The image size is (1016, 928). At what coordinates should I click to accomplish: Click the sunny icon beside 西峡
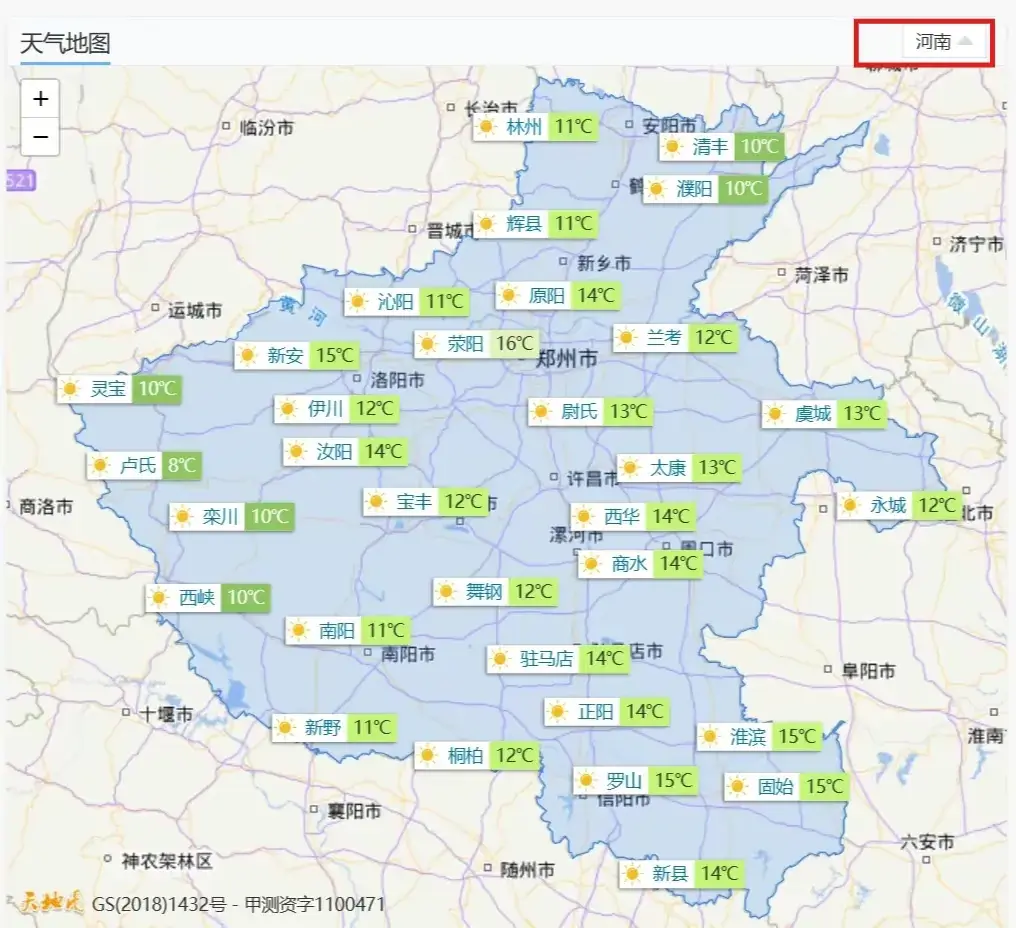tap(159, 598)
